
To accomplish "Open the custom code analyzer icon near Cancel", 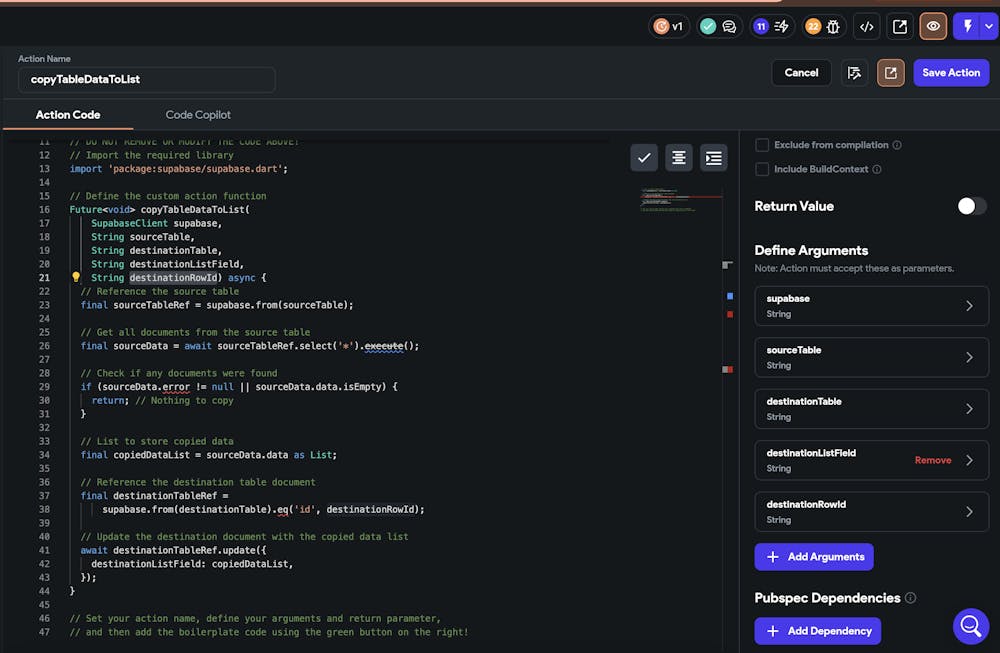I will (x=853, y=73).
